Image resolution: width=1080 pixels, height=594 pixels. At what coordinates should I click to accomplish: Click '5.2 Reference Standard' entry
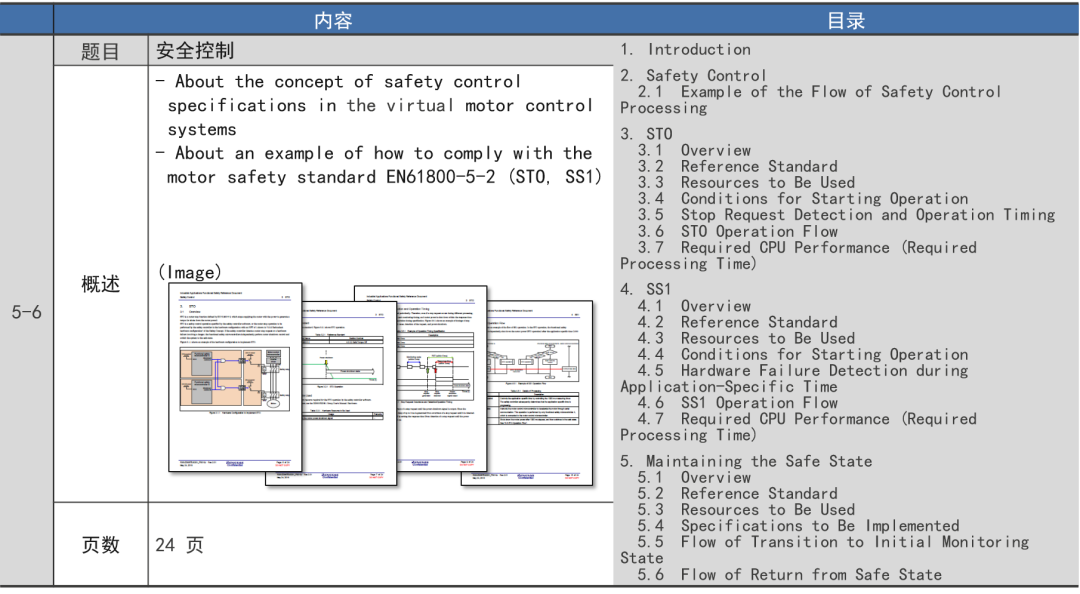[x=737, y=493]
